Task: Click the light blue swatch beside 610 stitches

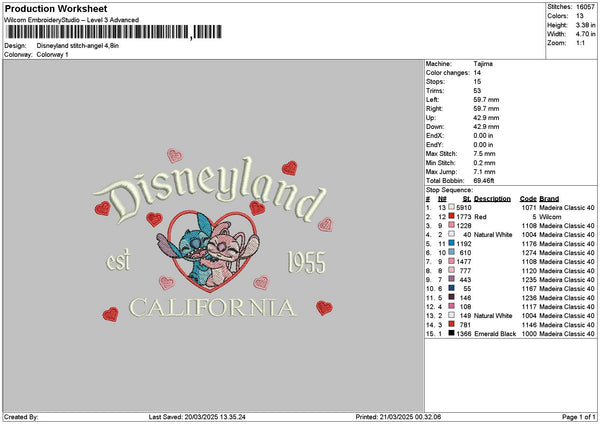Action: point(452,252)
